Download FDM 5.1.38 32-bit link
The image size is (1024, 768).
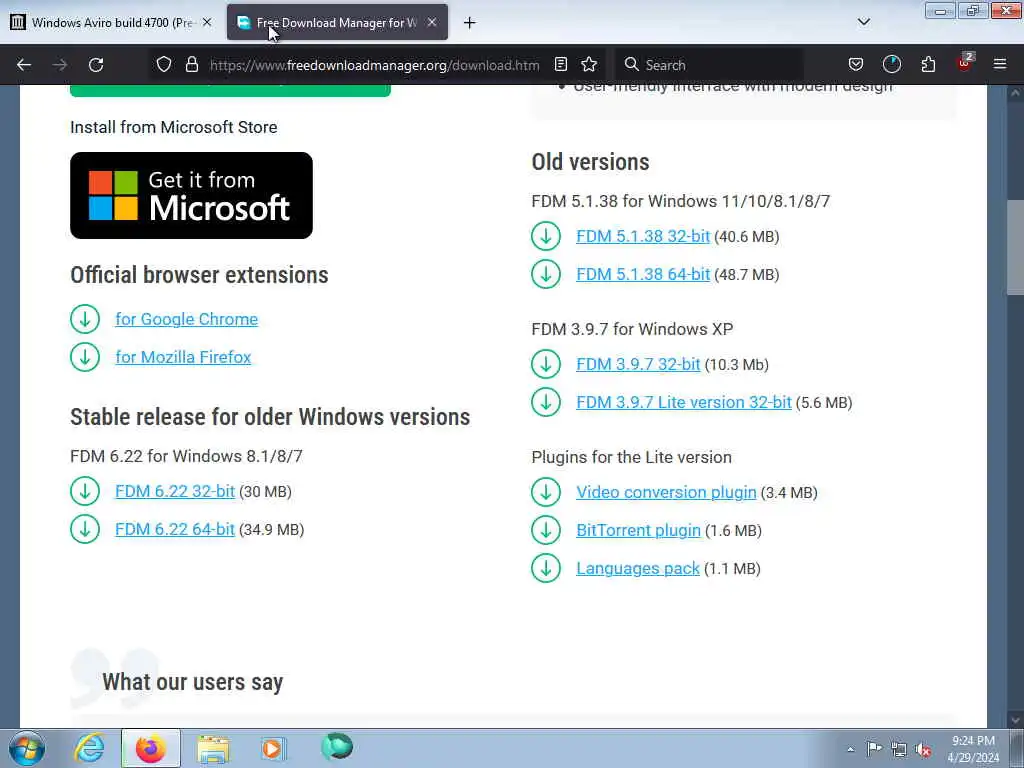pyautogui.click(x=643, y=236)
